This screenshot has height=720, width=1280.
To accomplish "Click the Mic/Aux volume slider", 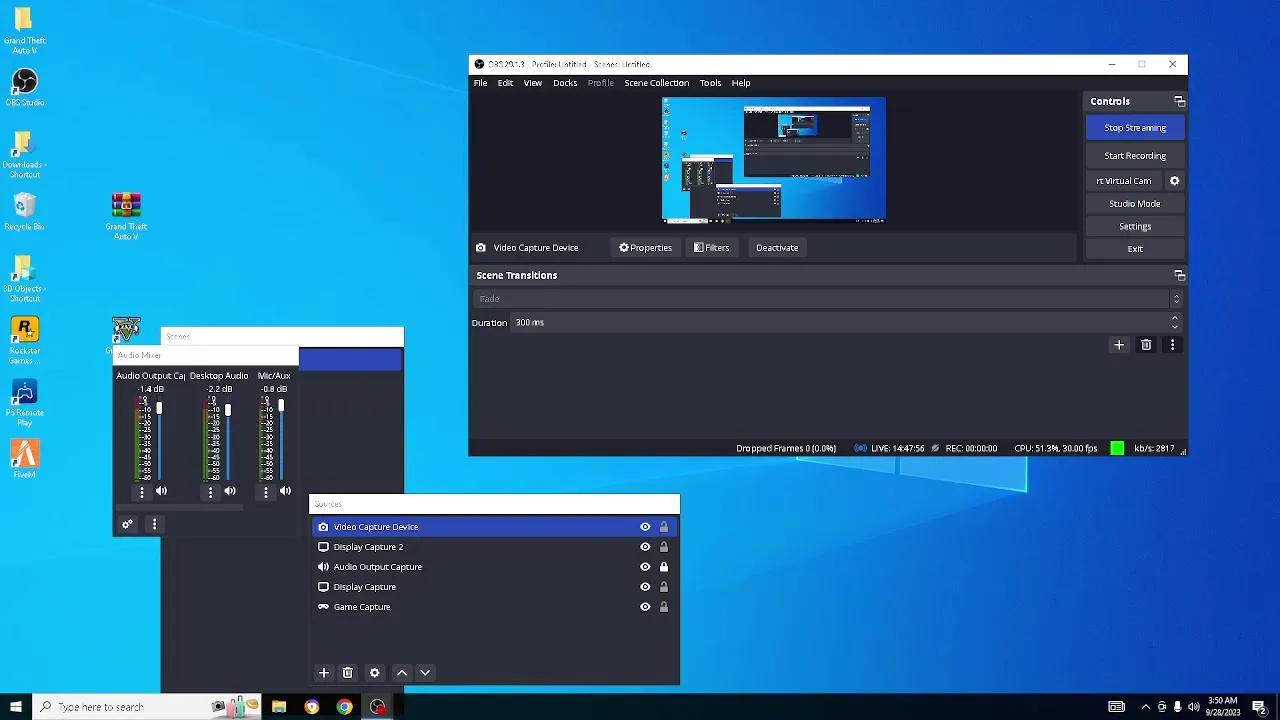I will coord(281,440).
